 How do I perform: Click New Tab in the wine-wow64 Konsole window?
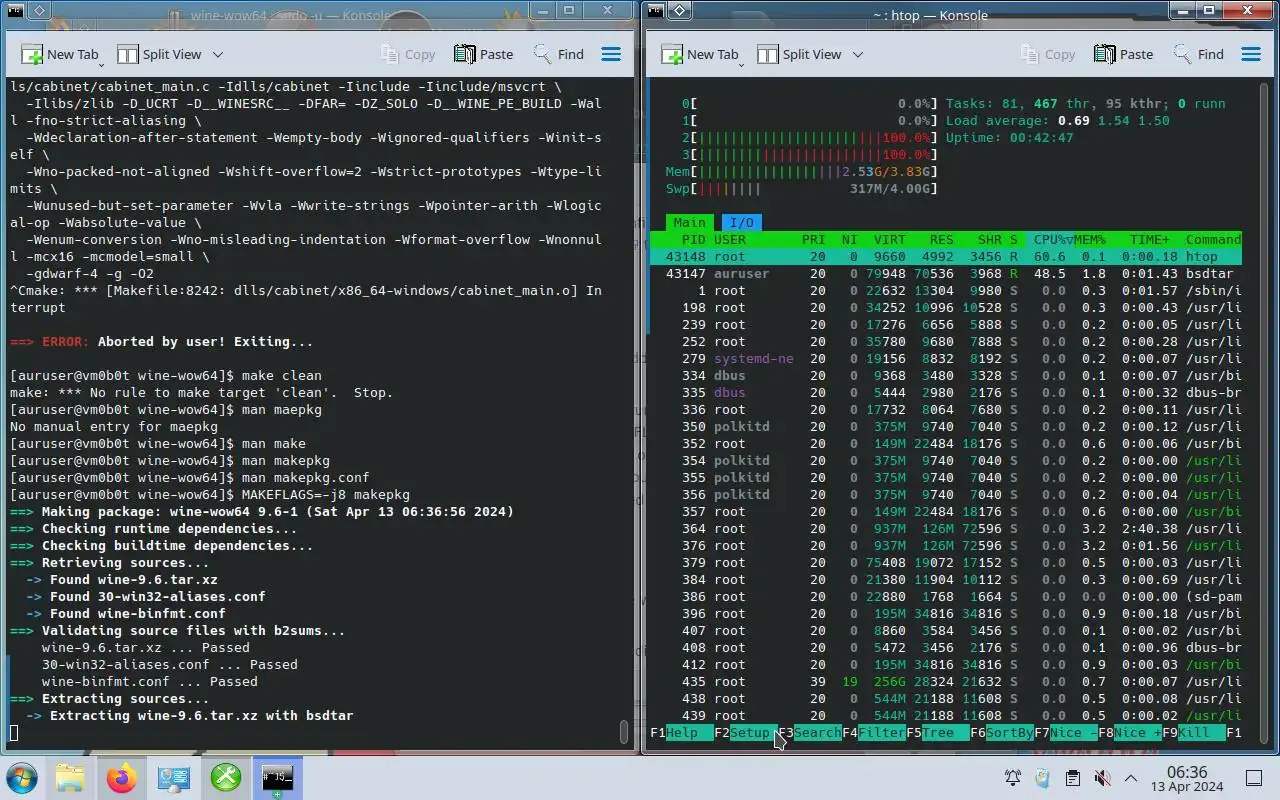tap(61, 54)
